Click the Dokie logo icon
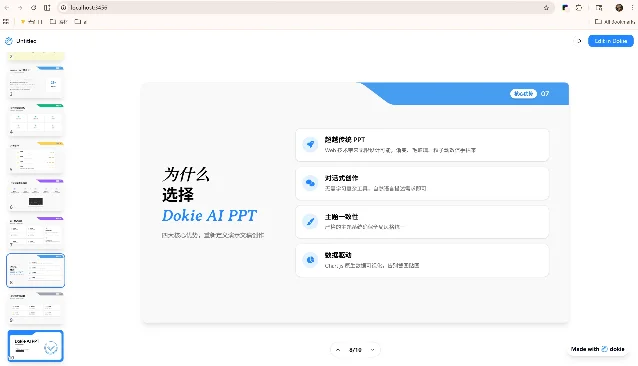The height and width of the screenshot is (366, 638). pyautogui.click(x=9, y=41)
